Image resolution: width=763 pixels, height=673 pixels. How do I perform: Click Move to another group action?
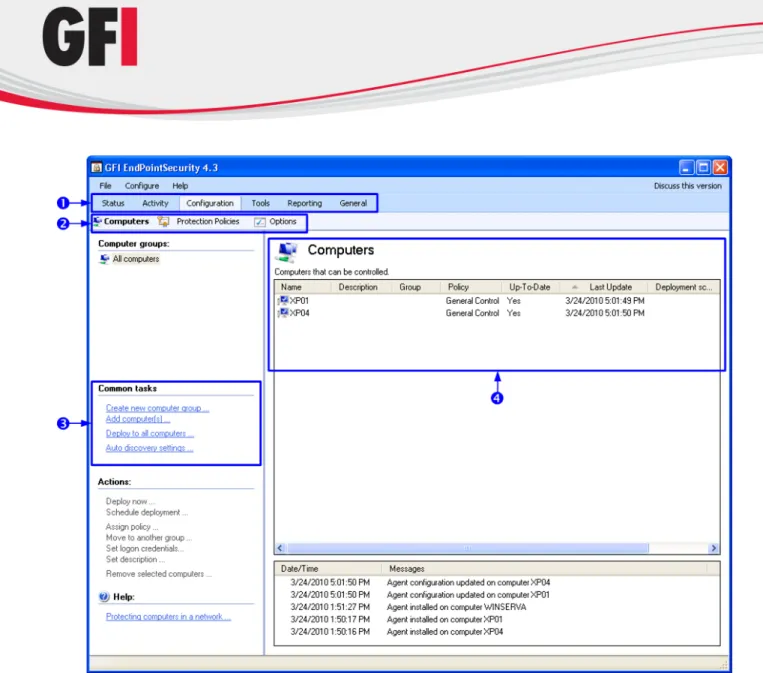point(148,538)
